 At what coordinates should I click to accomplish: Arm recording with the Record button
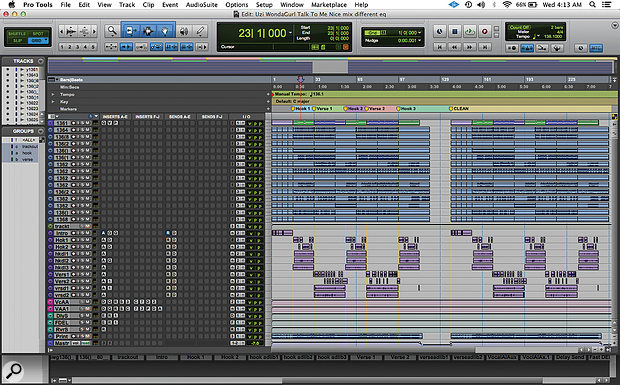485,31
